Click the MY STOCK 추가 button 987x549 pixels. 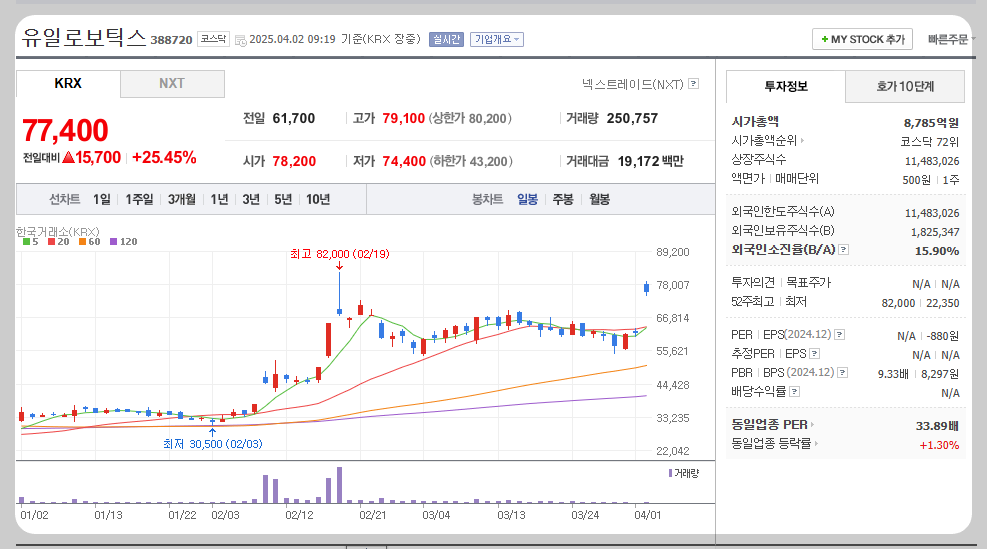[862, 39]
